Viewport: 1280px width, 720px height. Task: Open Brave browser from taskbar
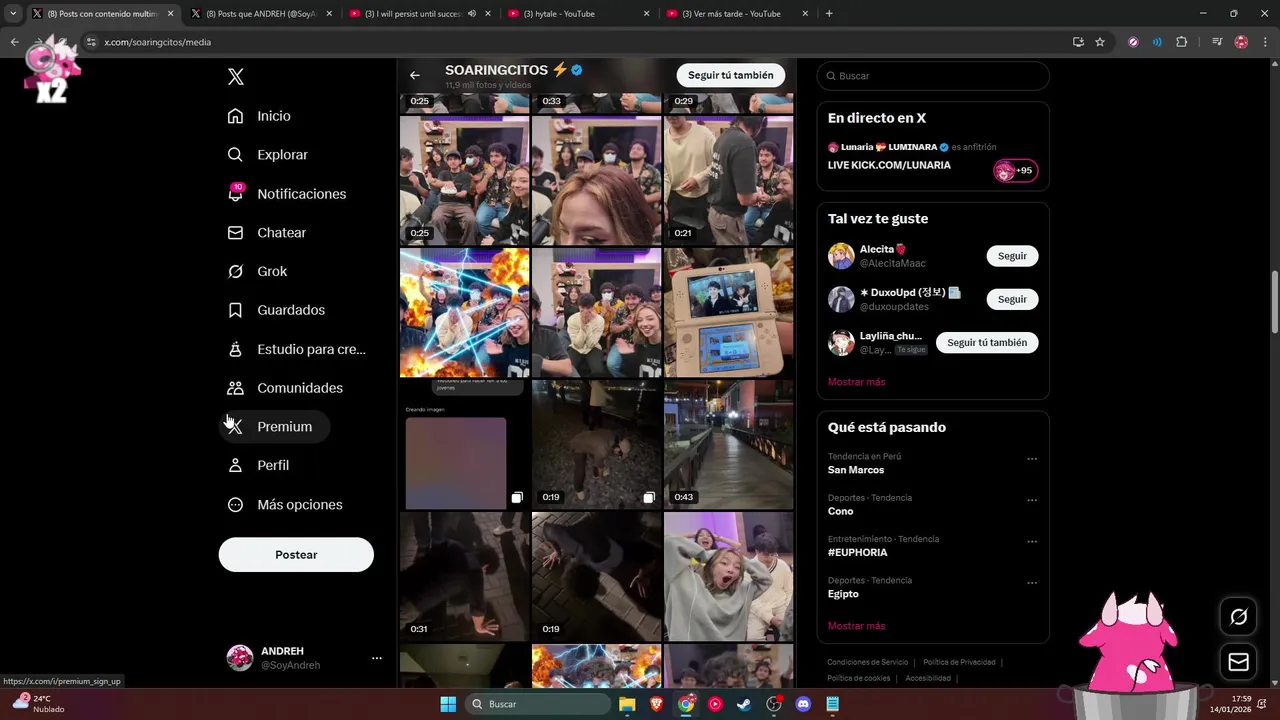[656, 704]
